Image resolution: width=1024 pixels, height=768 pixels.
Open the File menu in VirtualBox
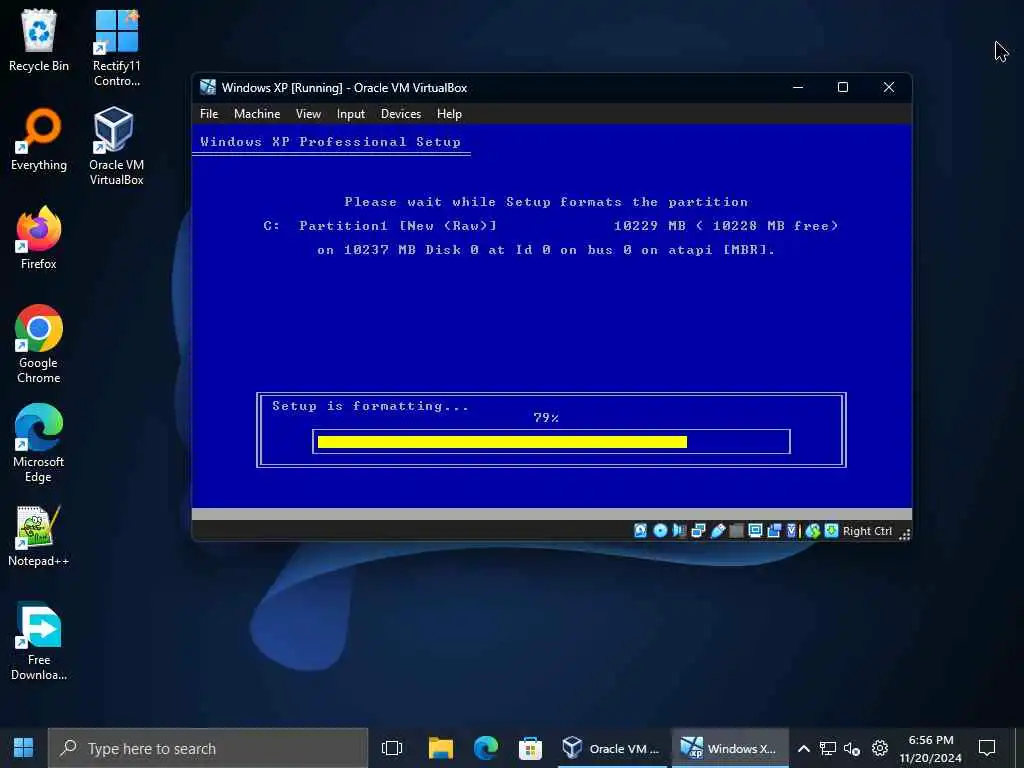coord(209,114)
